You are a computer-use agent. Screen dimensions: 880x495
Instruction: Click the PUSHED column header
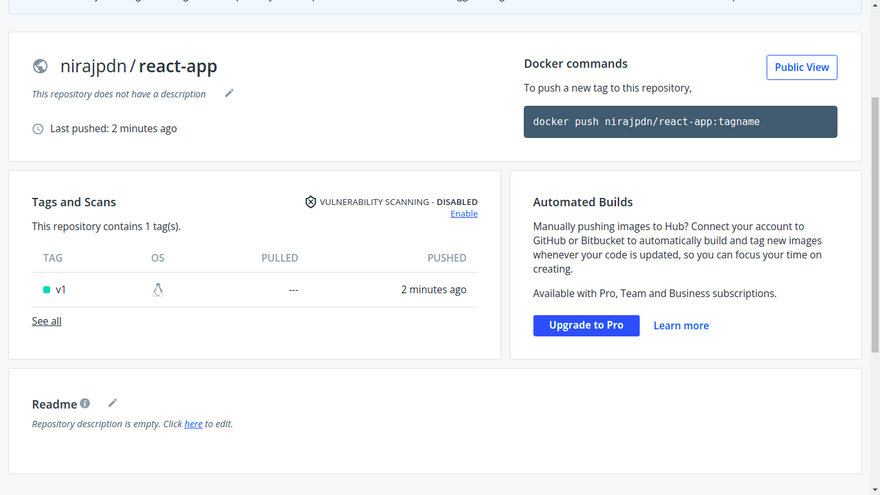[446, 258]
